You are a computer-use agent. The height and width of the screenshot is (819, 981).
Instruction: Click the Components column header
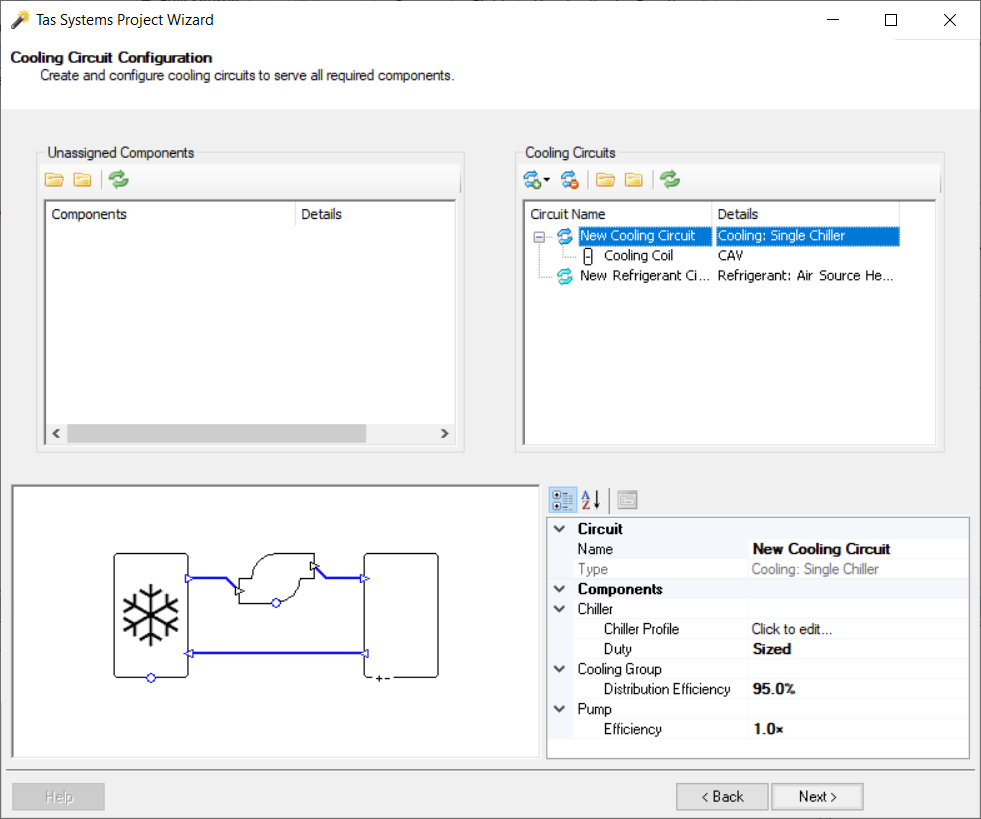click(x=171, y=214)
